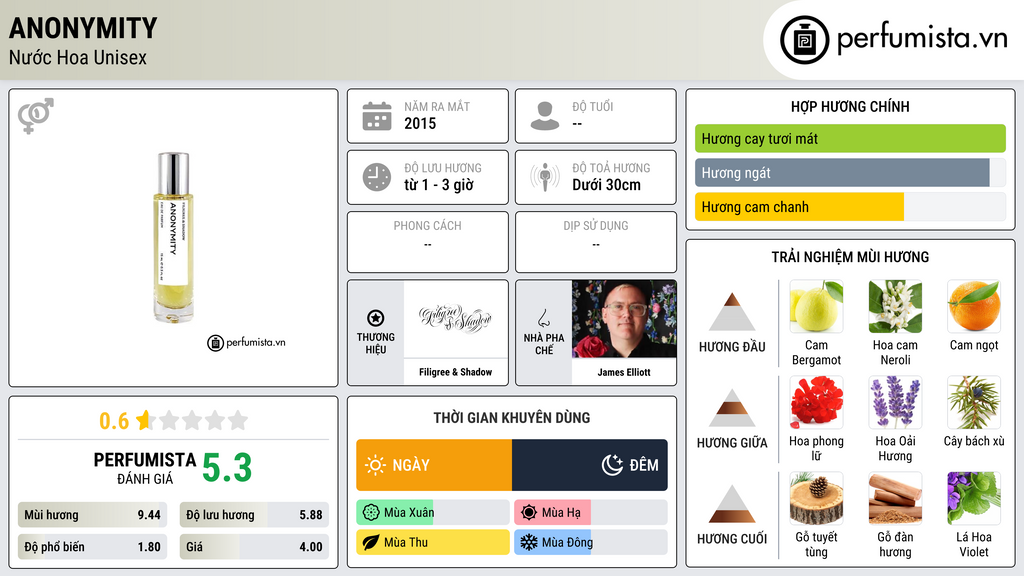
Task: Click the Hương đầu pyramid icon
Action: pos(732,312)
